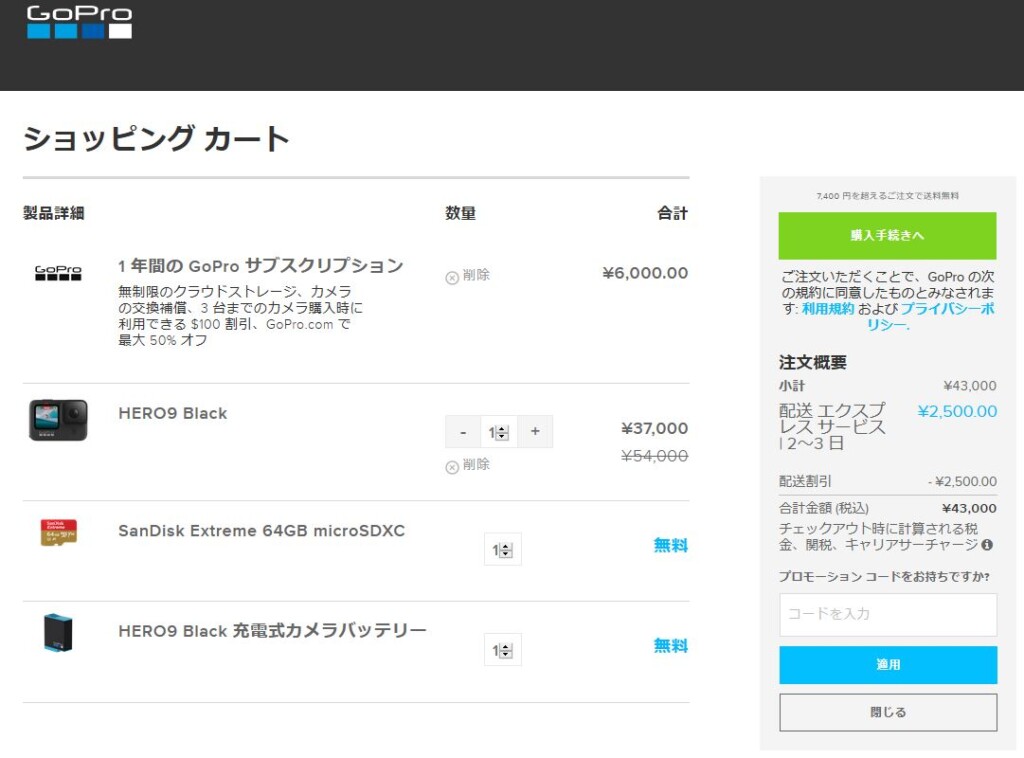Viewport: 1024px width, 758px height.
Task: Apply promo code with 適用 button
Action: 888,665
